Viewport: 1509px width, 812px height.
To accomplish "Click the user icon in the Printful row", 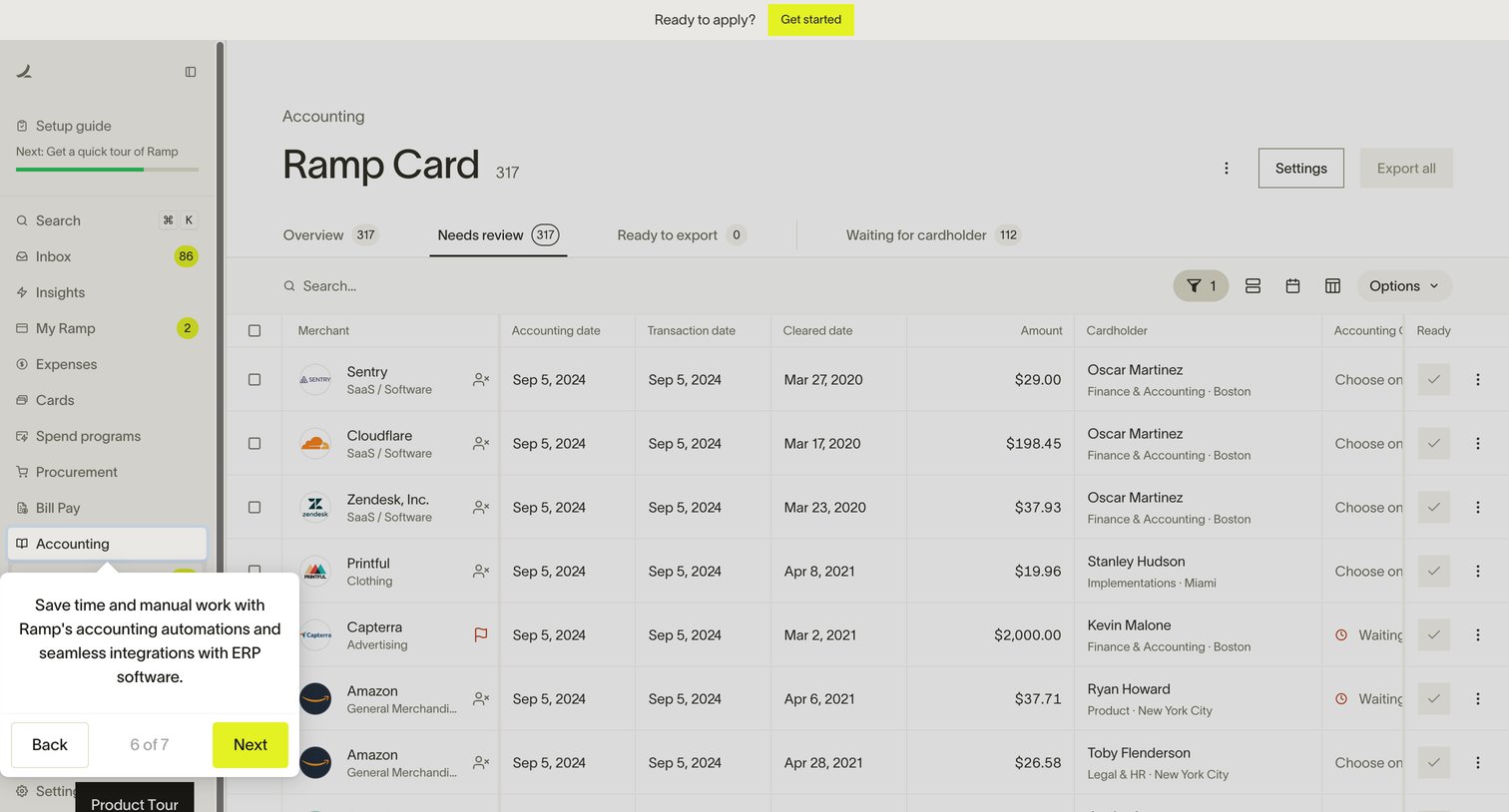I will [481, 572].
